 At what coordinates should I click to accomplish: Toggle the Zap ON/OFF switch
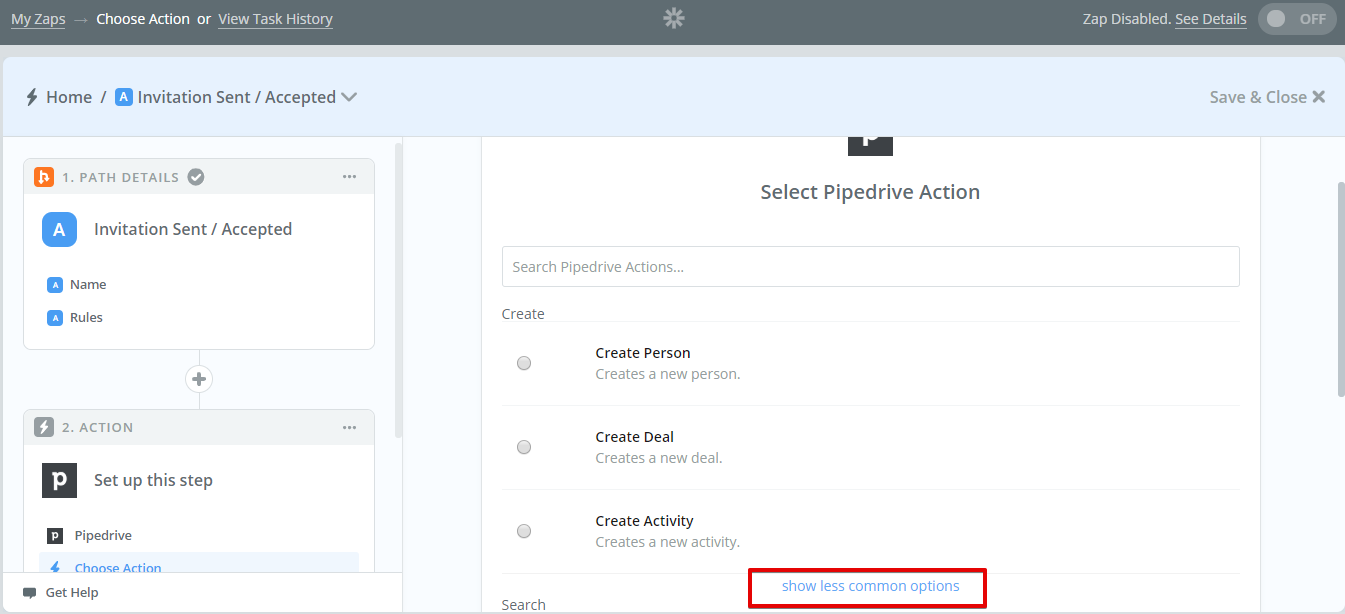tap(1297, 19)
